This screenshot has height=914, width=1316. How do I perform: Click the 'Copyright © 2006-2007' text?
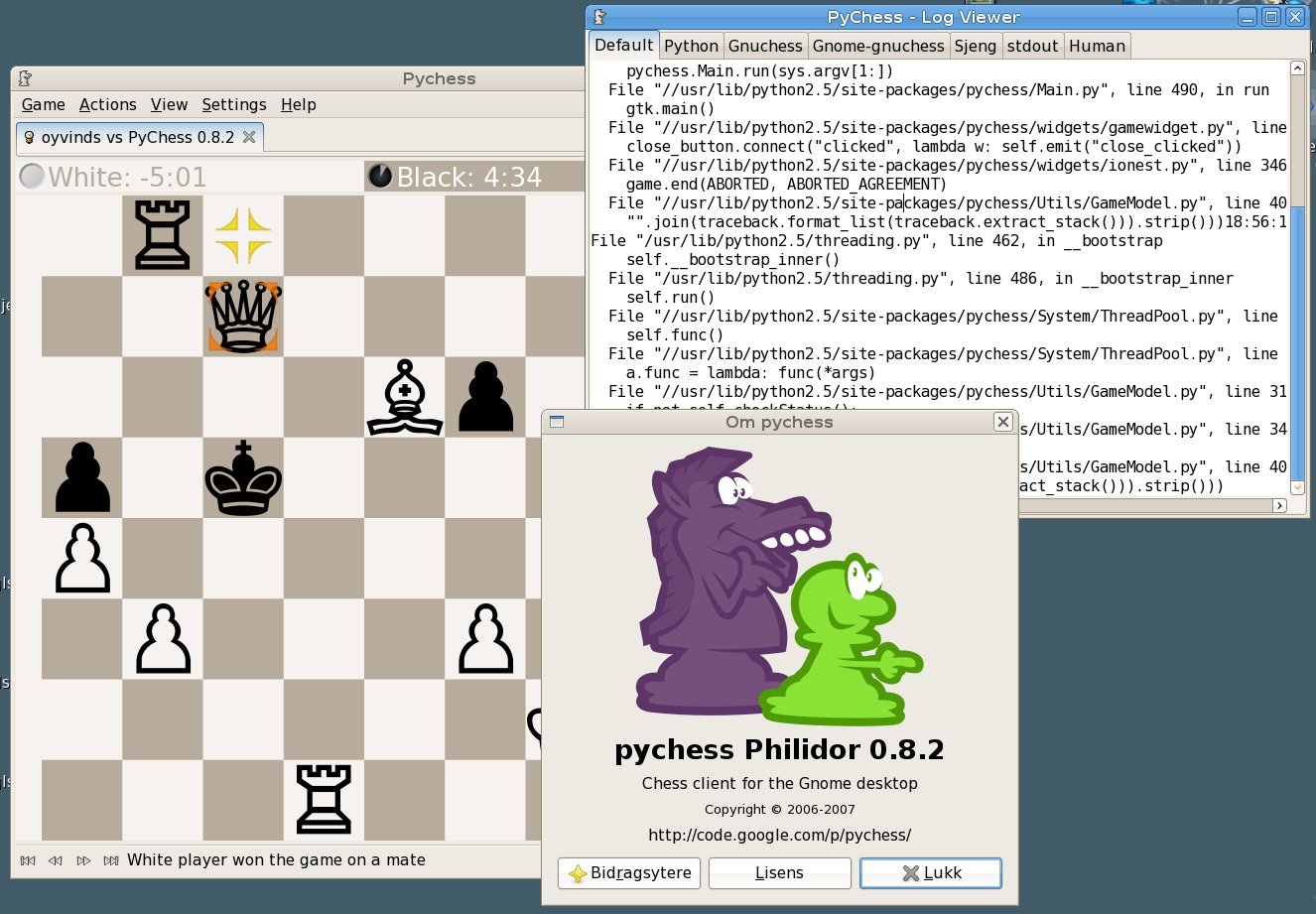[779, 810]
